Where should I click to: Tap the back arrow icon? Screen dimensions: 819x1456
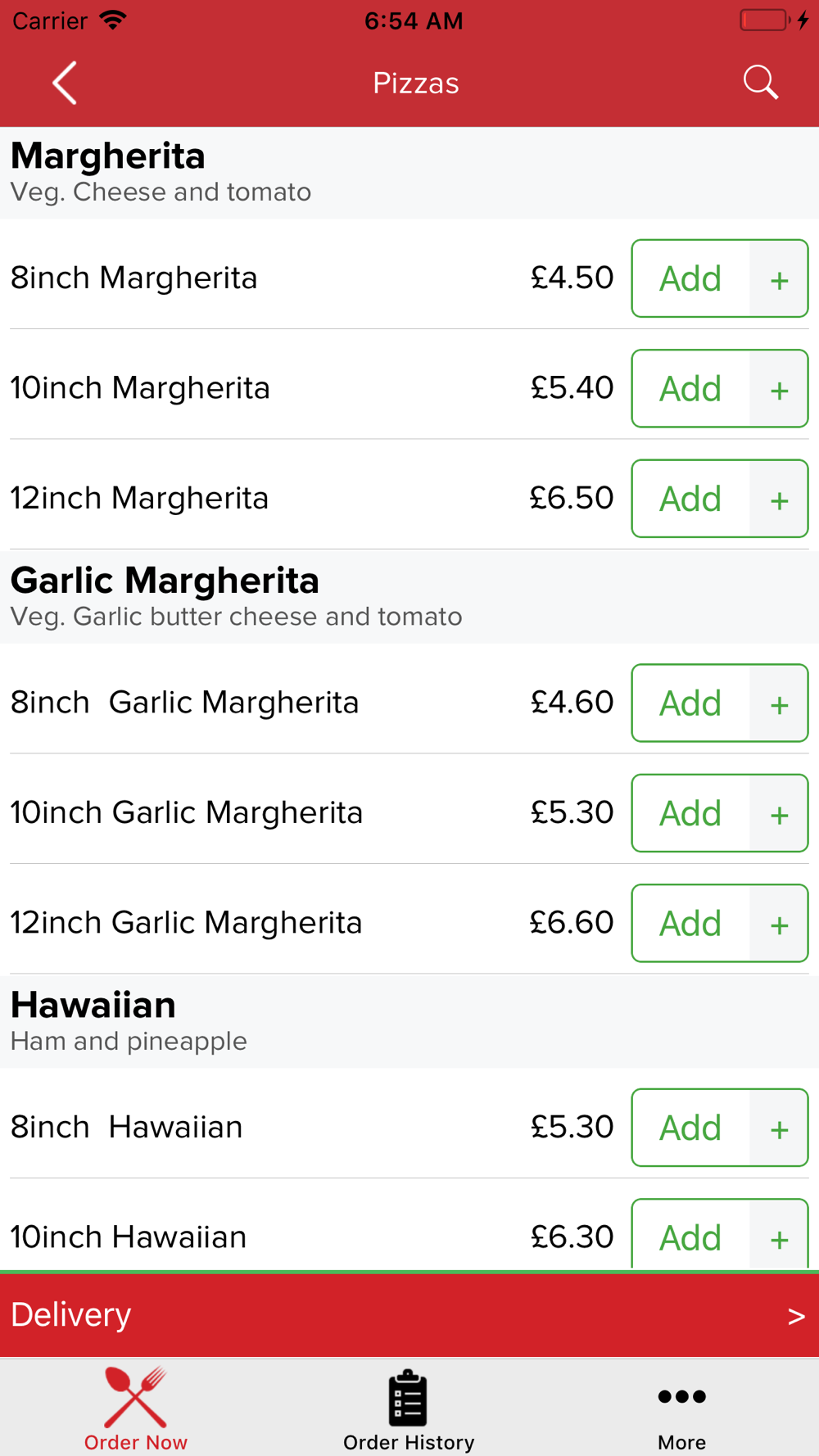[65, 83]
